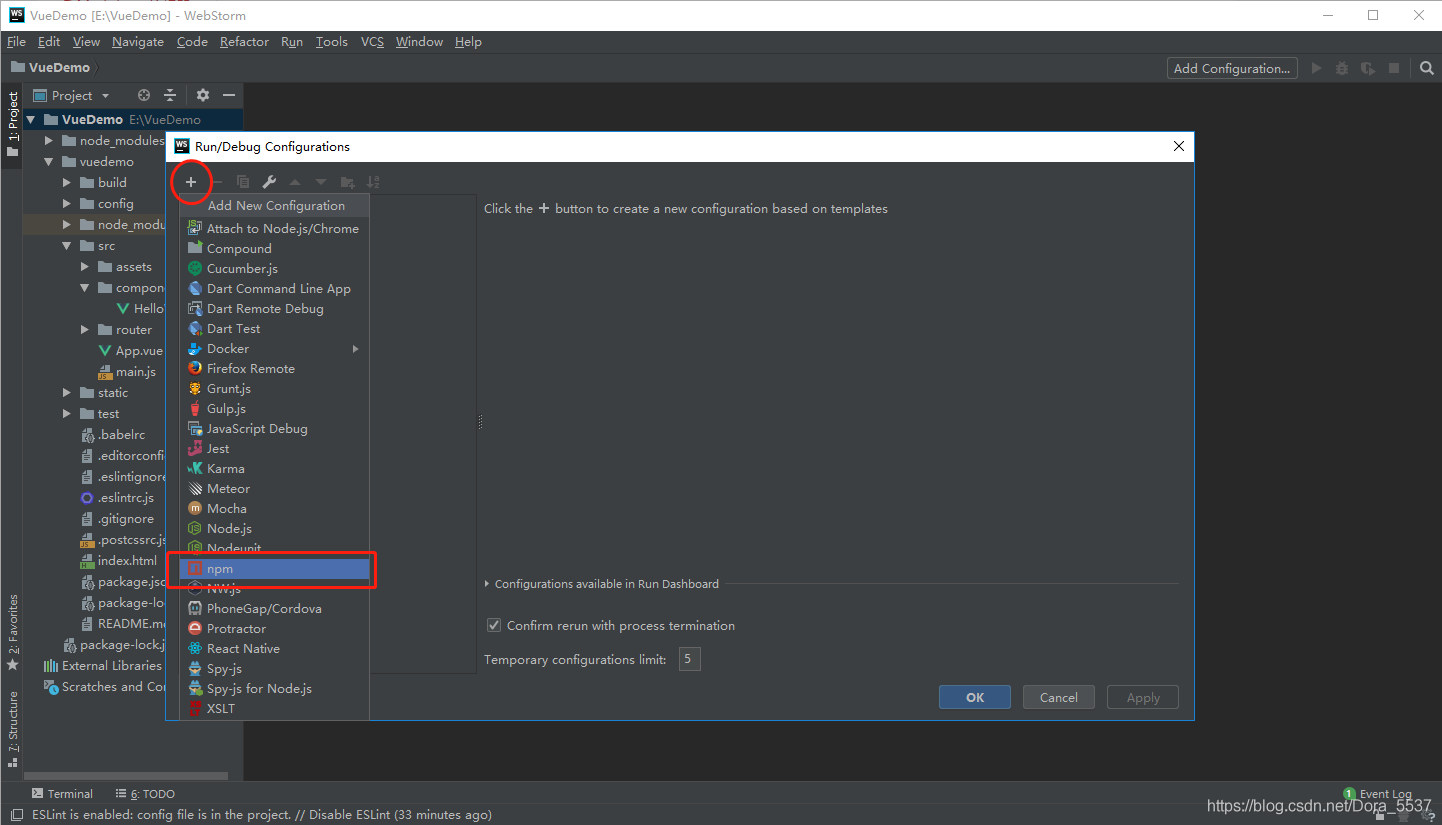Select .babelrc in the project tree
This screenshot has height=825, width=1442.
[113, 435]
